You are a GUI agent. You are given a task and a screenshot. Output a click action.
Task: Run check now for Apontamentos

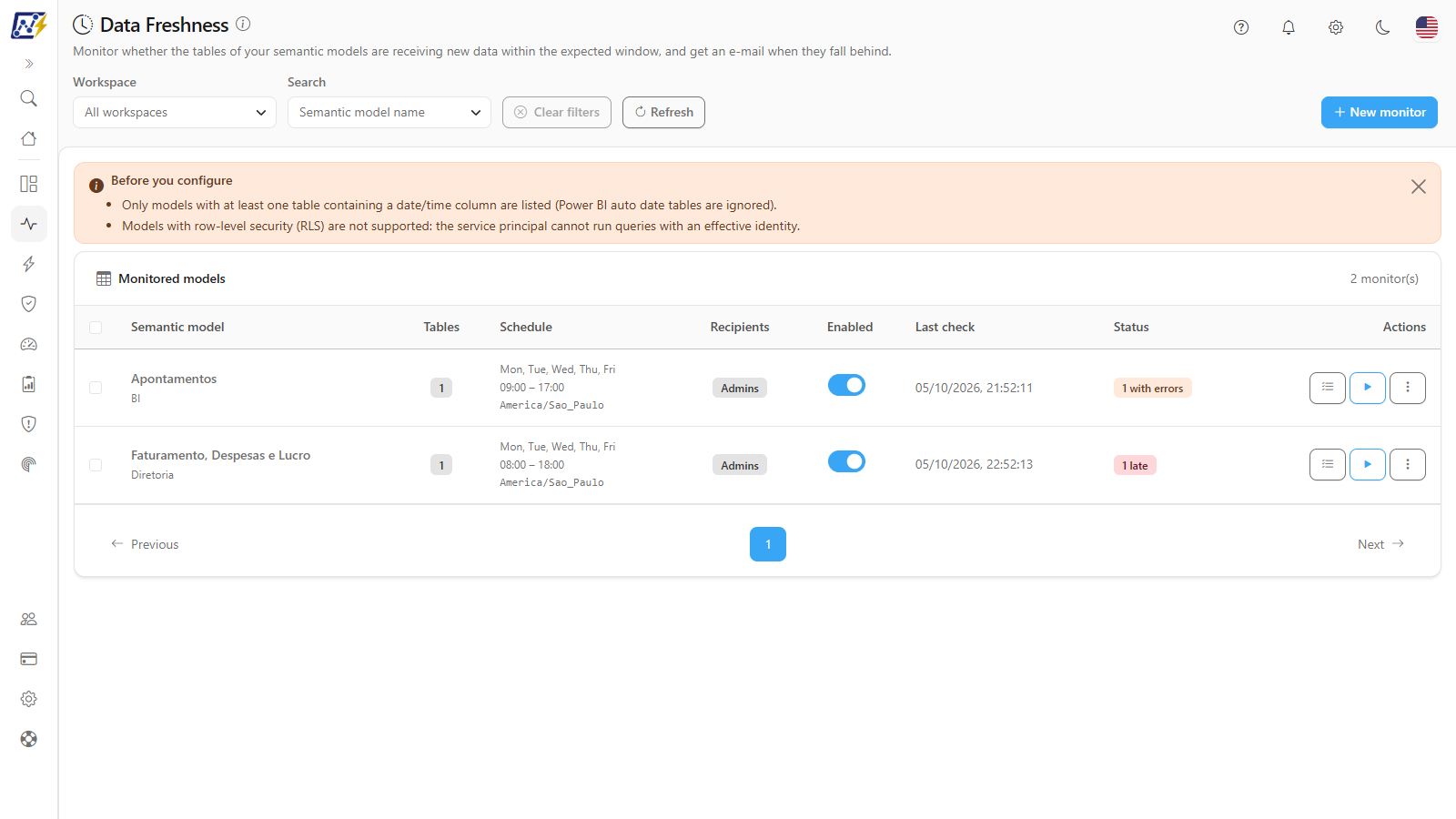(x=1368, y=388)
